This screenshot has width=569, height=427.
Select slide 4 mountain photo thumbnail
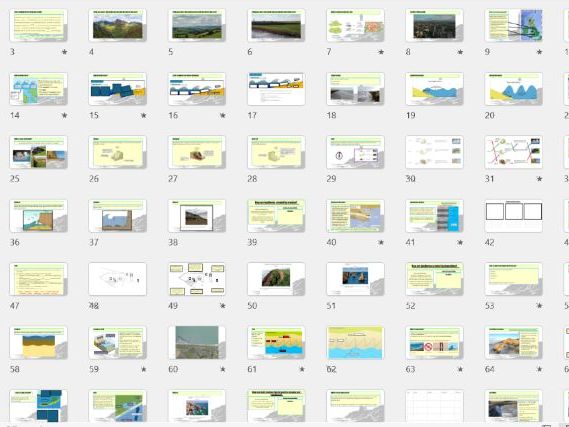click(118, 25)
